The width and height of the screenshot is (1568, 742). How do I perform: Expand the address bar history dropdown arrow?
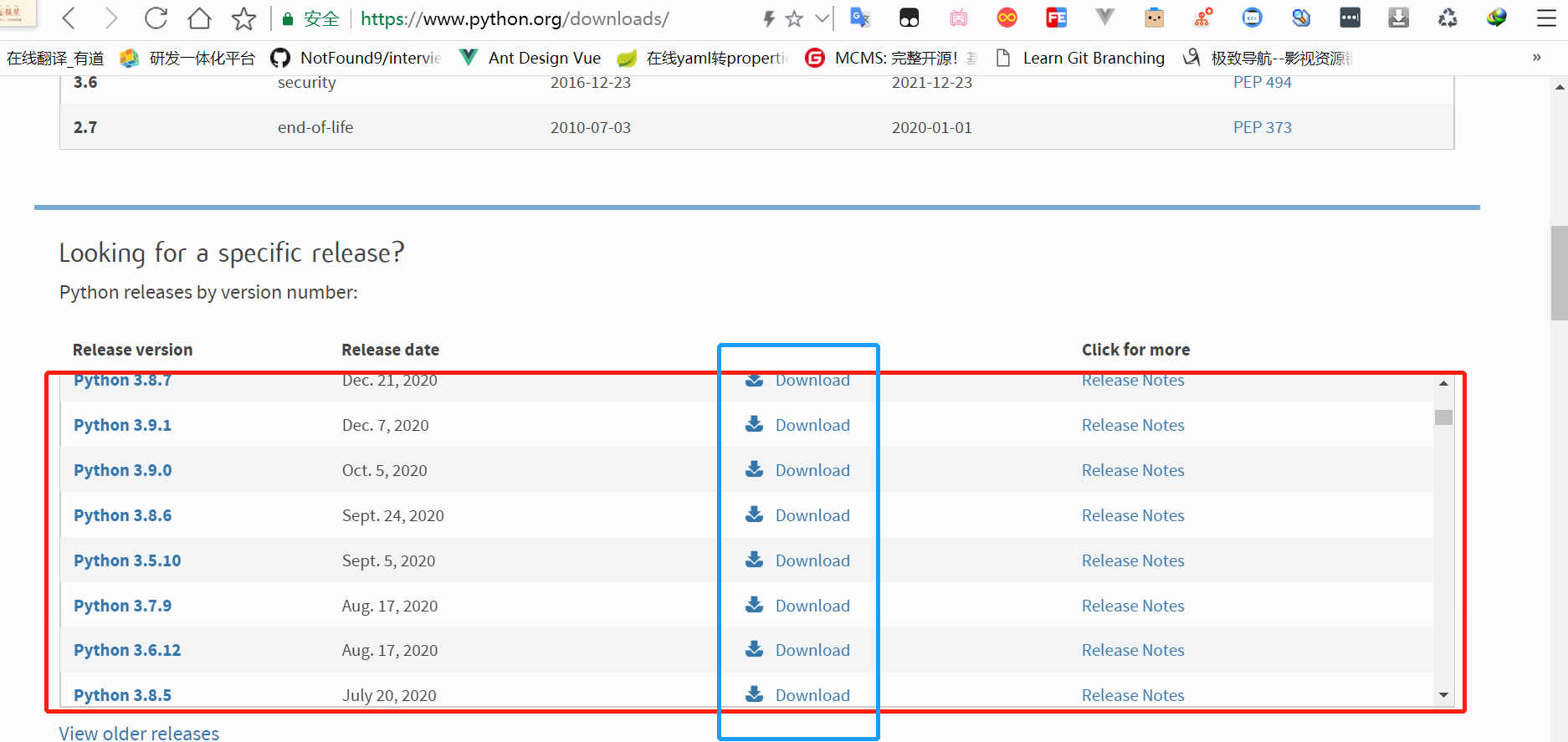click(822, 18)
